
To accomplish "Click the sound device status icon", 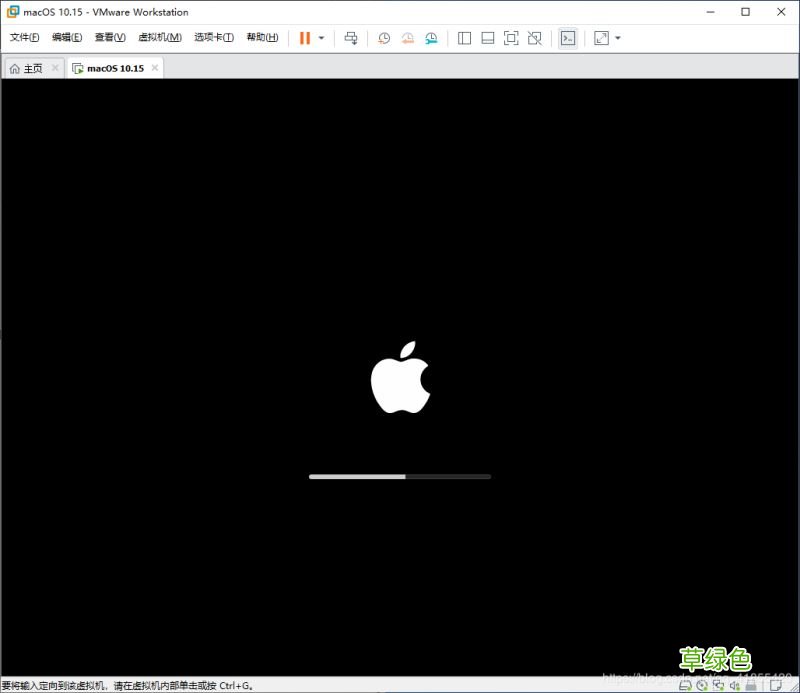I will pyautogui.click(x=737, y=686).
